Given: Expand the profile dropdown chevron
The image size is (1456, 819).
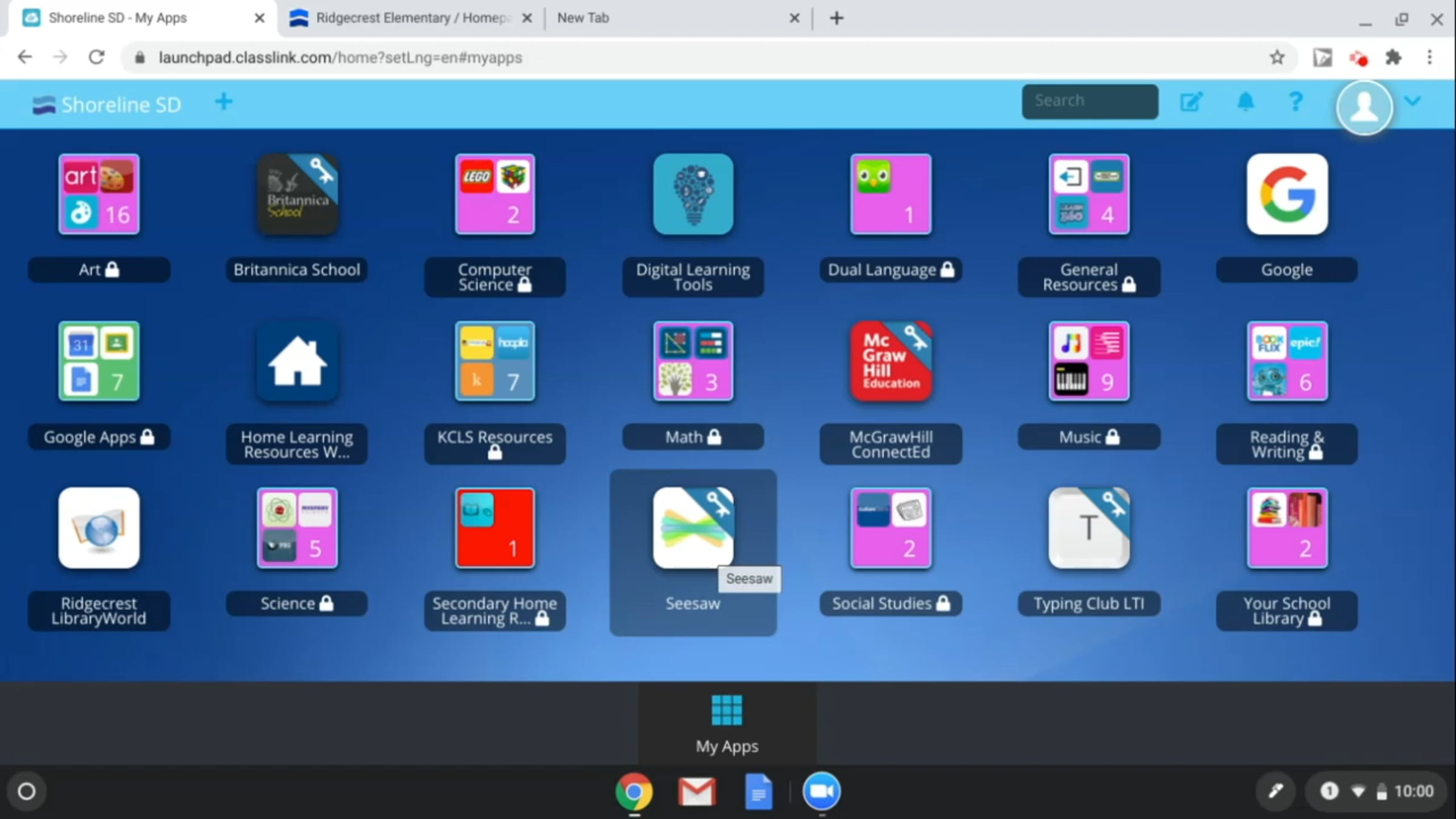Looking at the screenshot, I should point(1412,101).
